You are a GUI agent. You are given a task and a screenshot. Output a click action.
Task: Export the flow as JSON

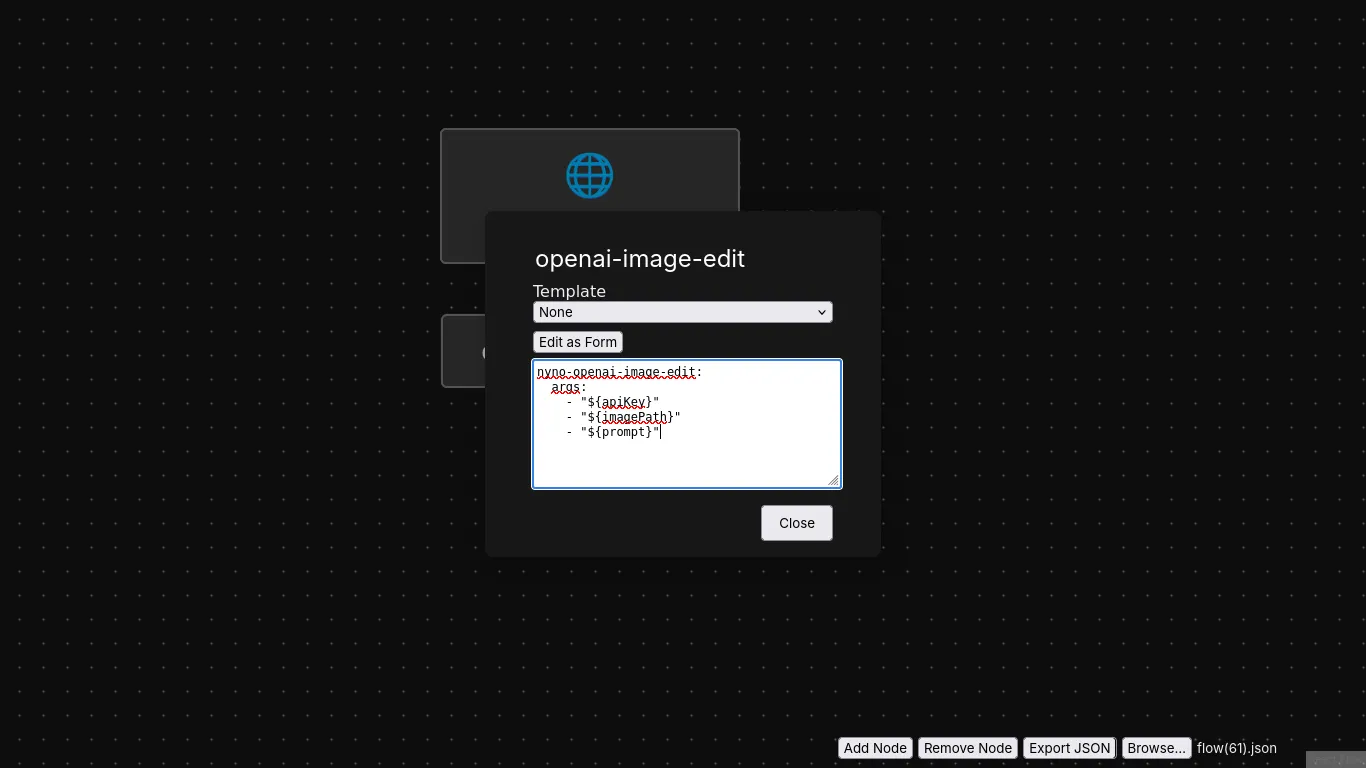pos(1069,747)
